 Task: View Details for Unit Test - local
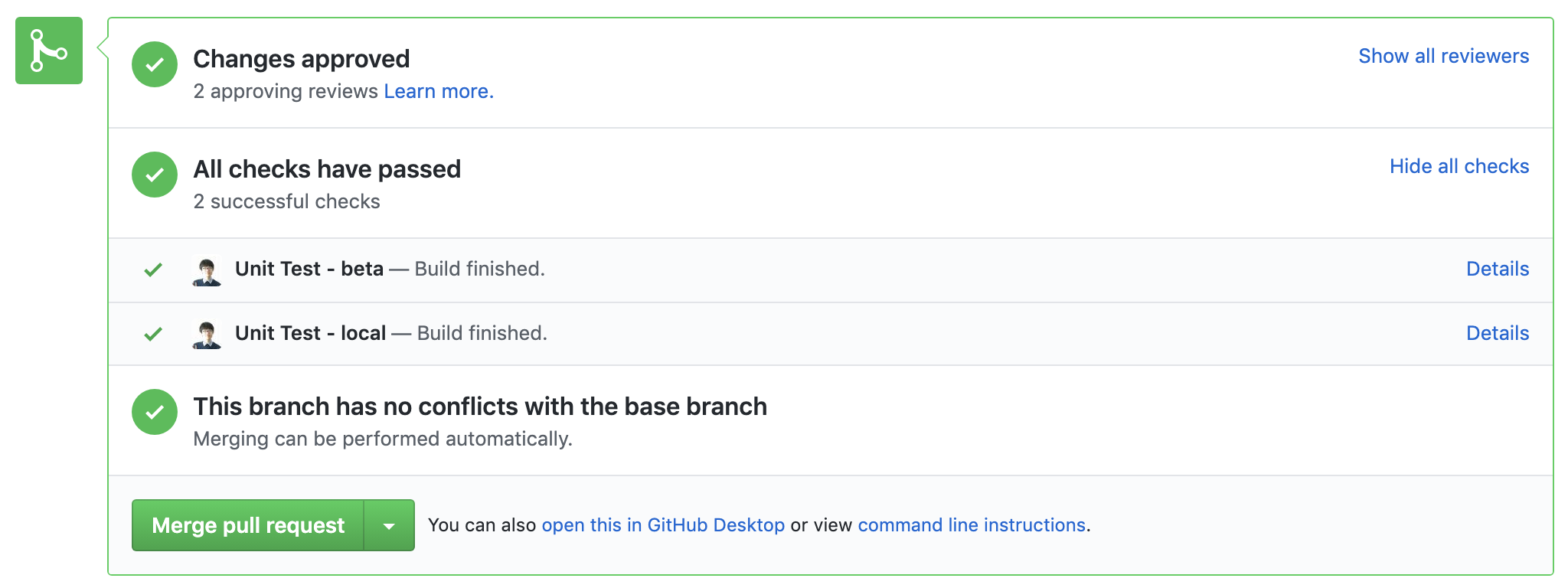[1498, 333]
